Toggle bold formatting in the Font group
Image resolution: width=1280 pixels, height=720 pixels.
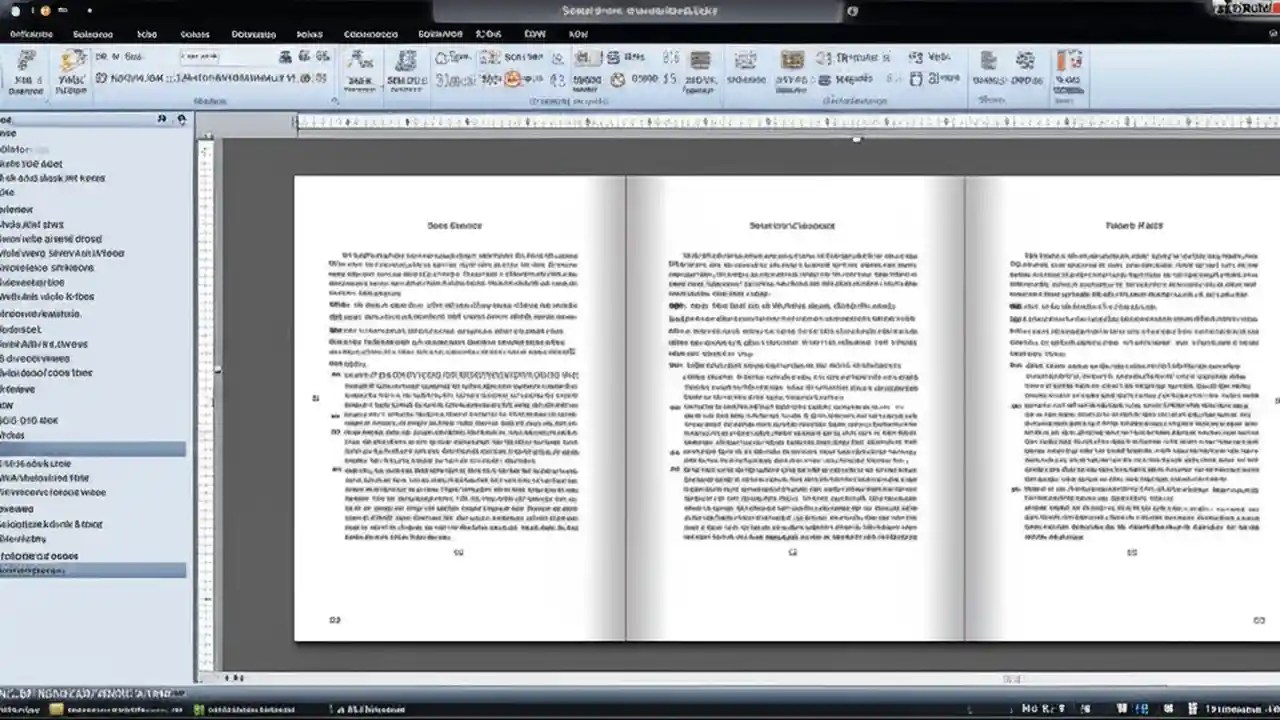click(x=100, y=80)
